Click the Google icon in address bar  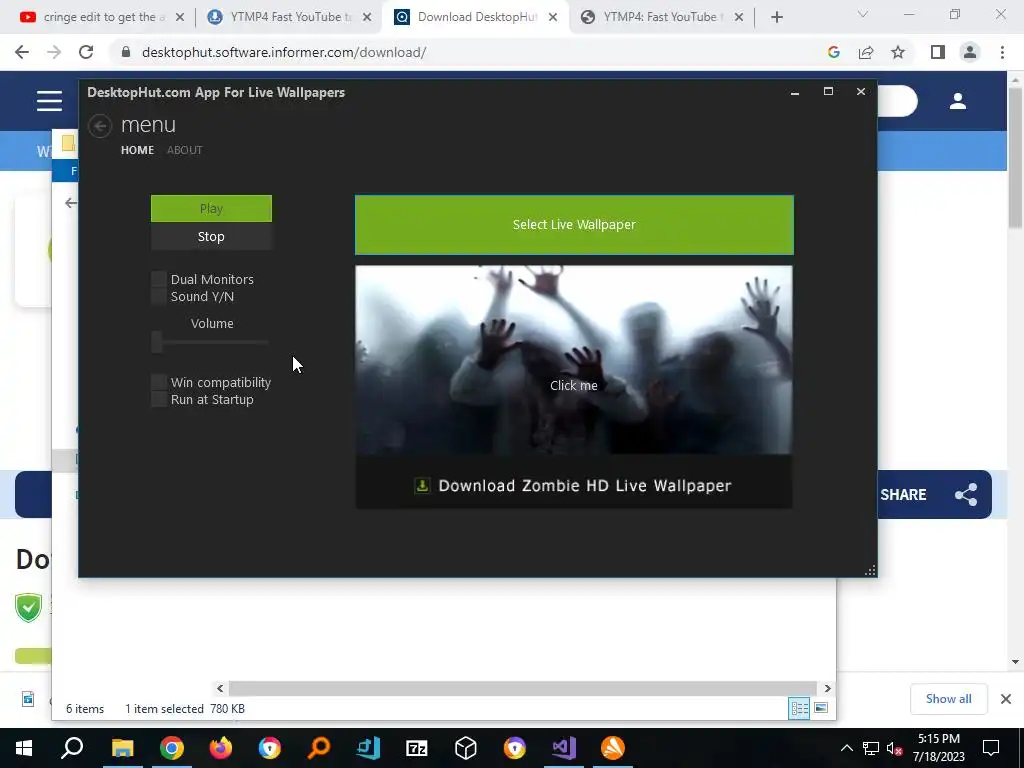pyautogui.click(x=833, y=52)
